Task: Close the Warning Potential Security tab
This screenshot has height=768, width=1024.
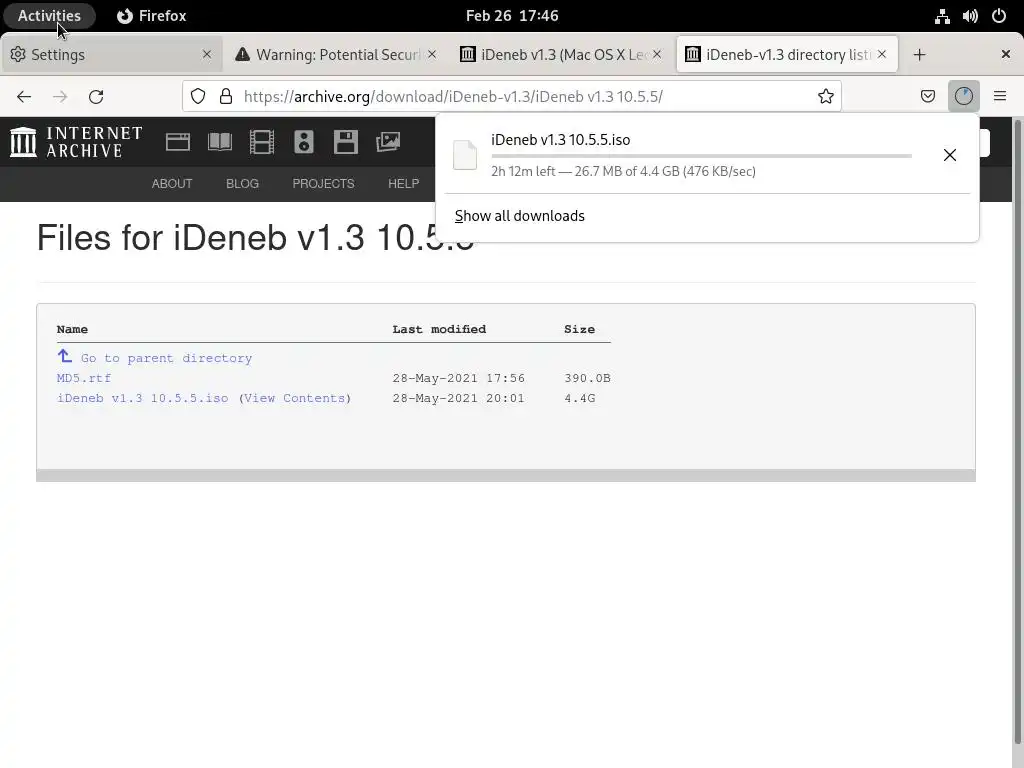Action: click(432, 54)
